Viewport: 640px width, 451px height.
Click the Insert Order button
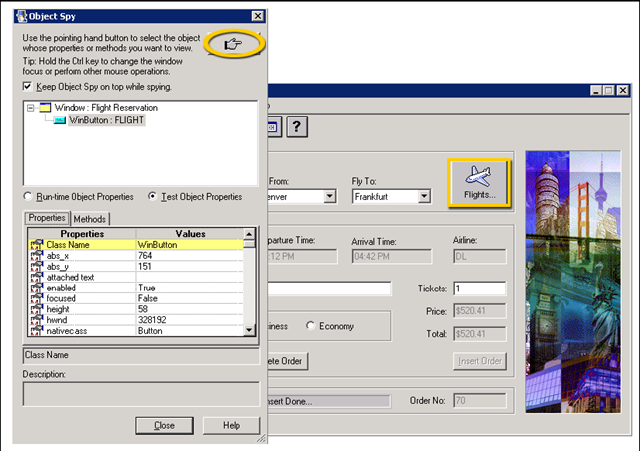tap(480, 361)
